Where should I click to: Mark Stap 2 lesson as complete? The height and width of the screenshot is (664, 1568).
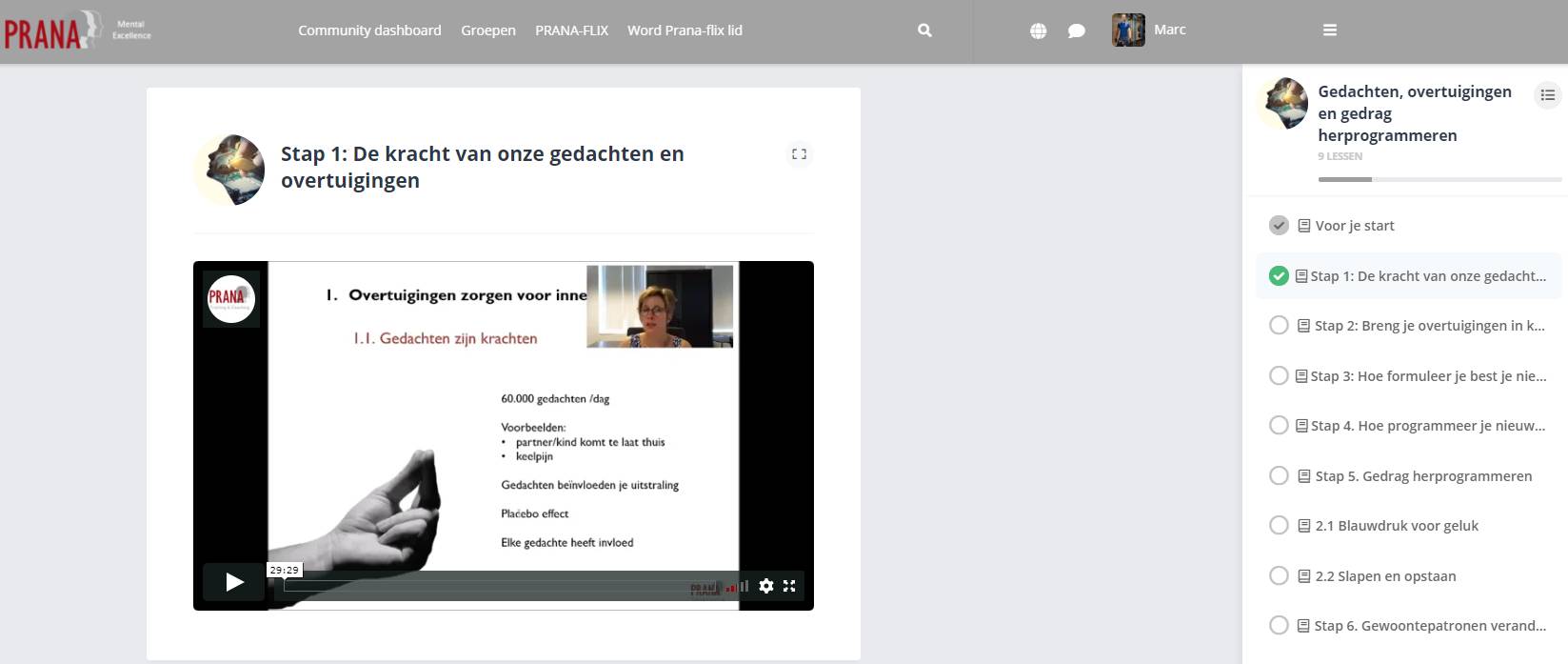[1279, 326]
